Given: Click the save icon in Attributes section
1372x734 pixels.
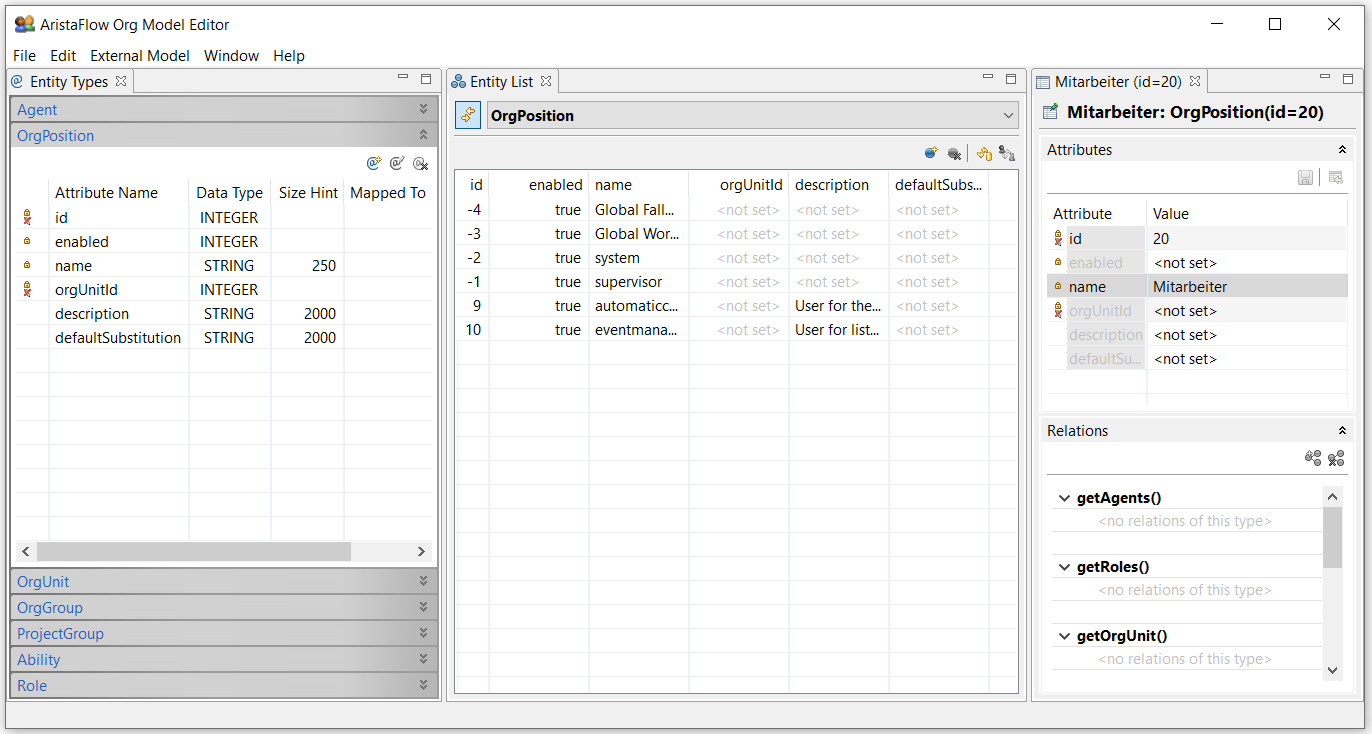Looking at the screenshot, I should point(1305,177).
